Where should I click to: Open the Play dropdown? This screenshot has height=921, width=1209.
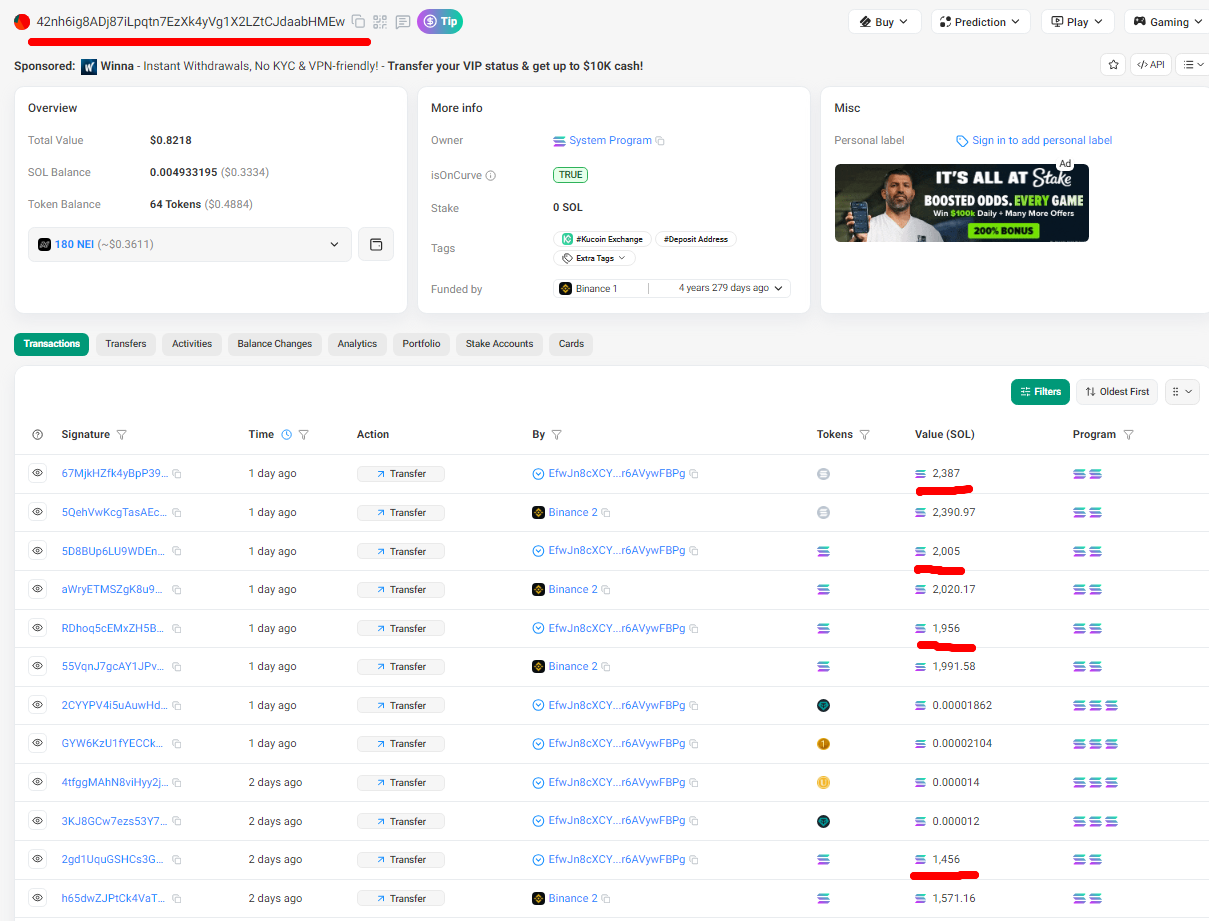click(x=1077, y=21)
